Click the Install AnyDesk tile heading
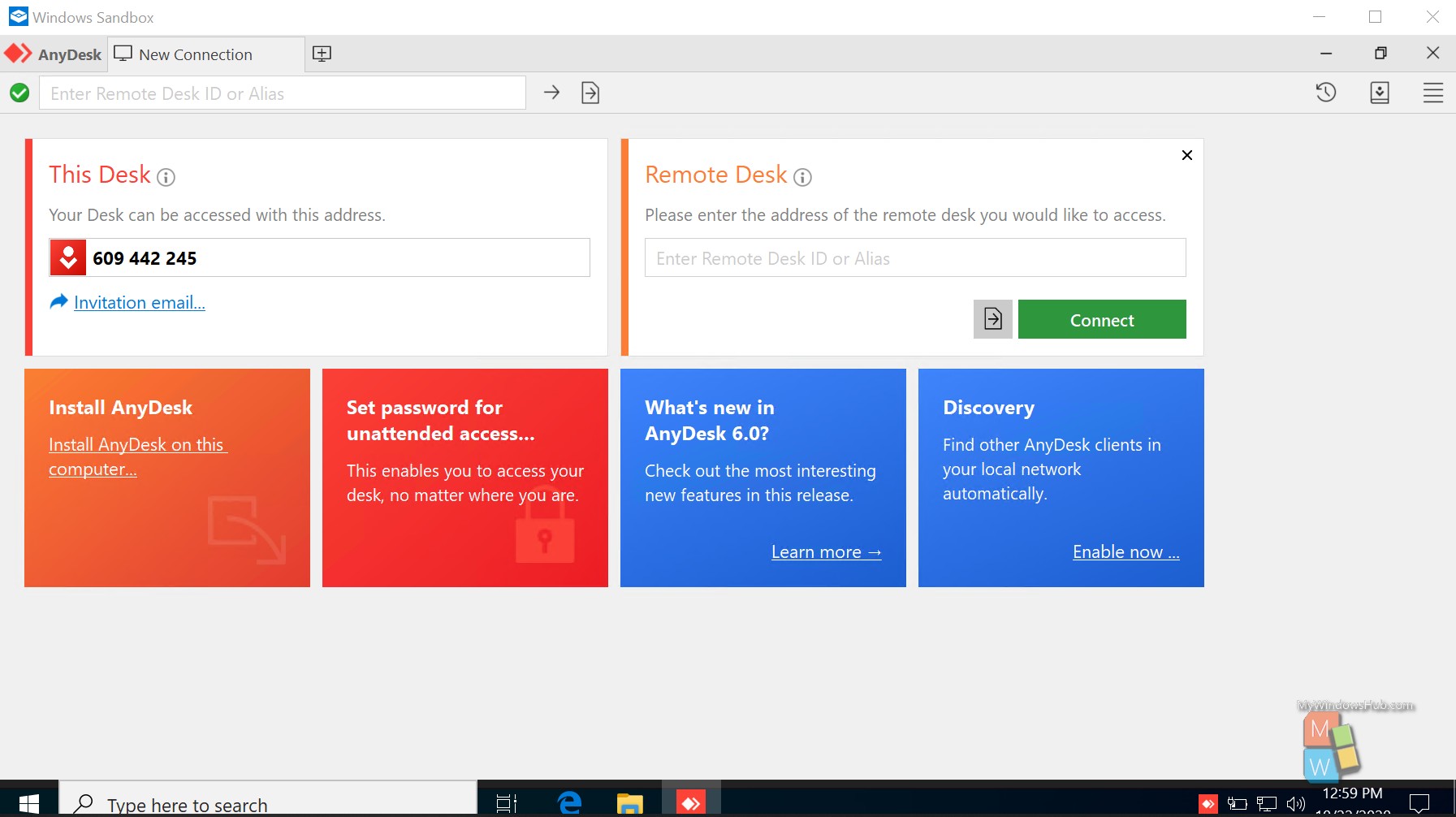 click(120, 407)
